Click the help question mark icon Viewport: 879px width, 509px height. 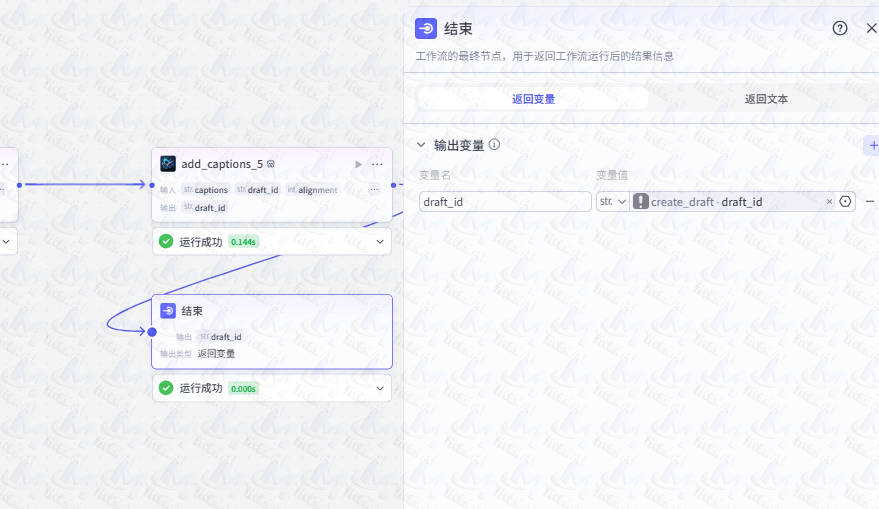(840, 28)
